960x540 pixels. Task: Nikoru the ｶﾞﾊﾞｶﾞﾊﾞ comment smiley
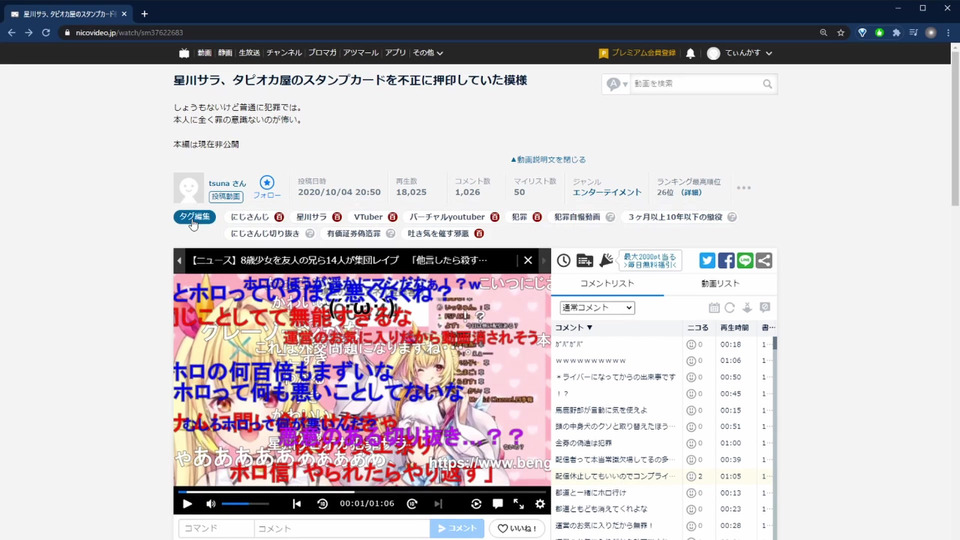coord(691,345)
